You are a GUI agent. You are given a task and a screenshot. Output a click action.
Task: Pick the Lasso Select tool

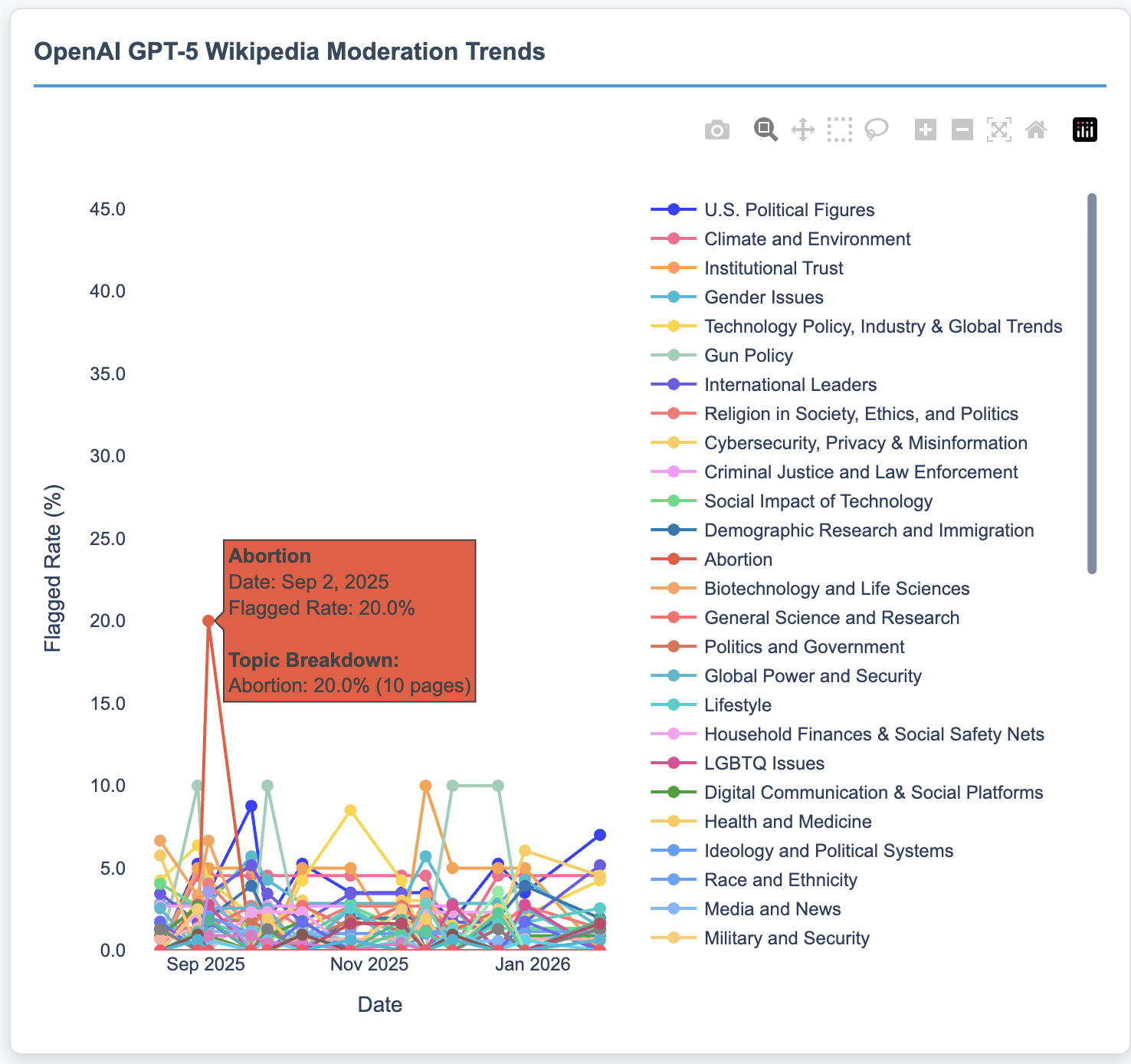(877, 130)
